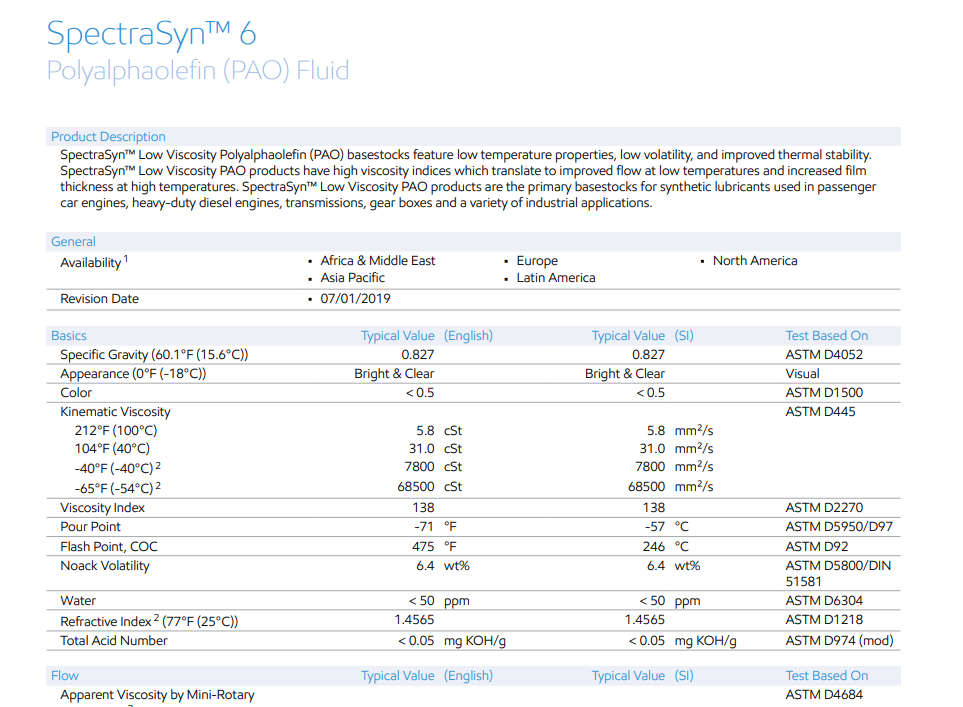Select the Total Acid Number label
The width and height of the screenshot is (963, 707).
point(114,641)
